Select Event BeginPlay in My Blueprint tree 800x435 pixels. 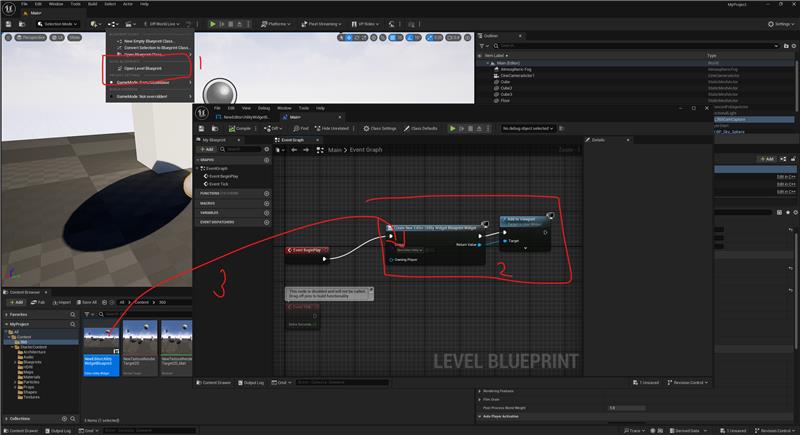pos(221,176)
